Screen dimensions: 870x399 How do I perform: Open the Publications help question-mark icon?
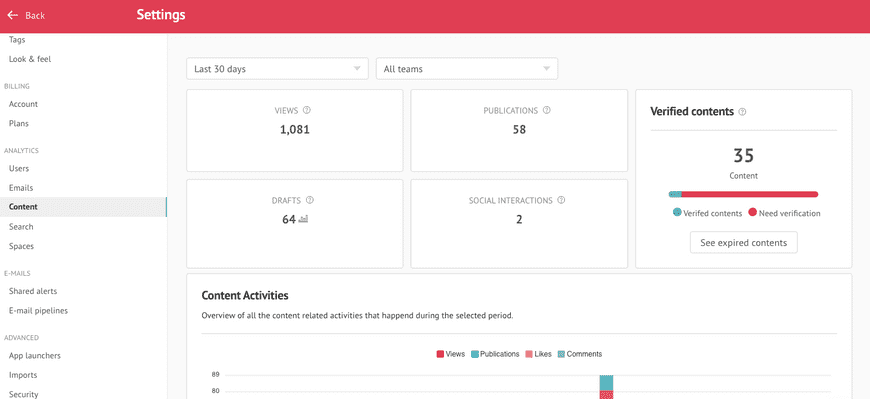click(x=547, y=110)
